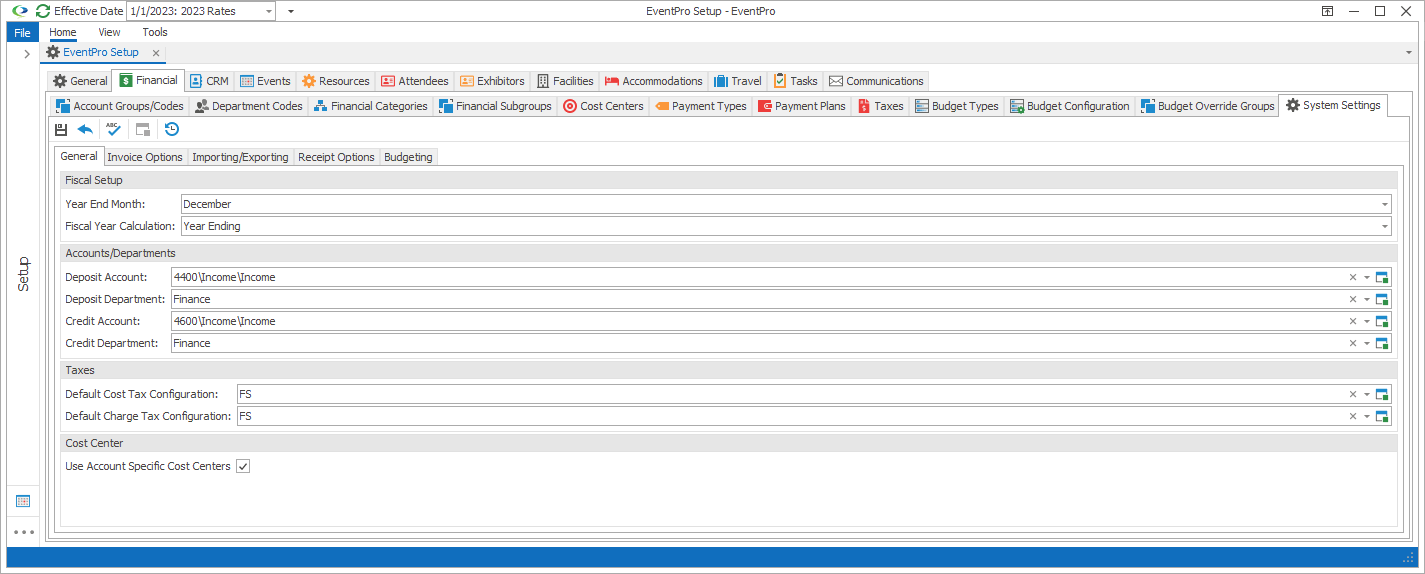
Task: Switch to the Communications tab
Action: [x=876, y=81]
